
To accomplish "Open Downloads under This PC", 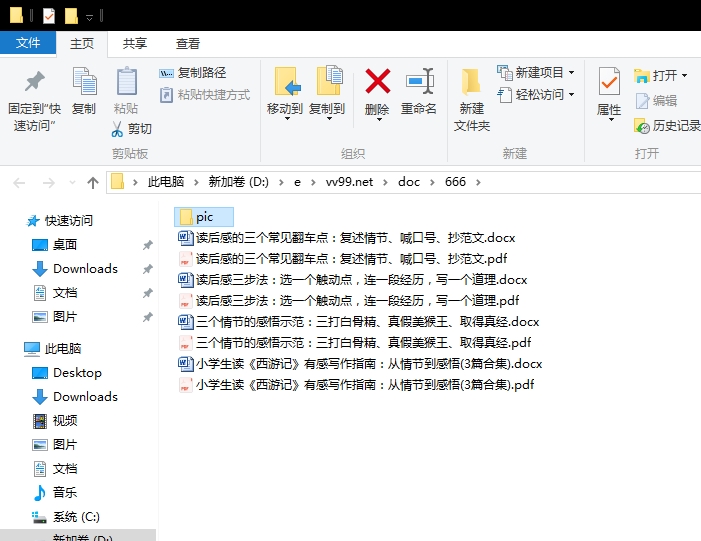I will [75, 397].
